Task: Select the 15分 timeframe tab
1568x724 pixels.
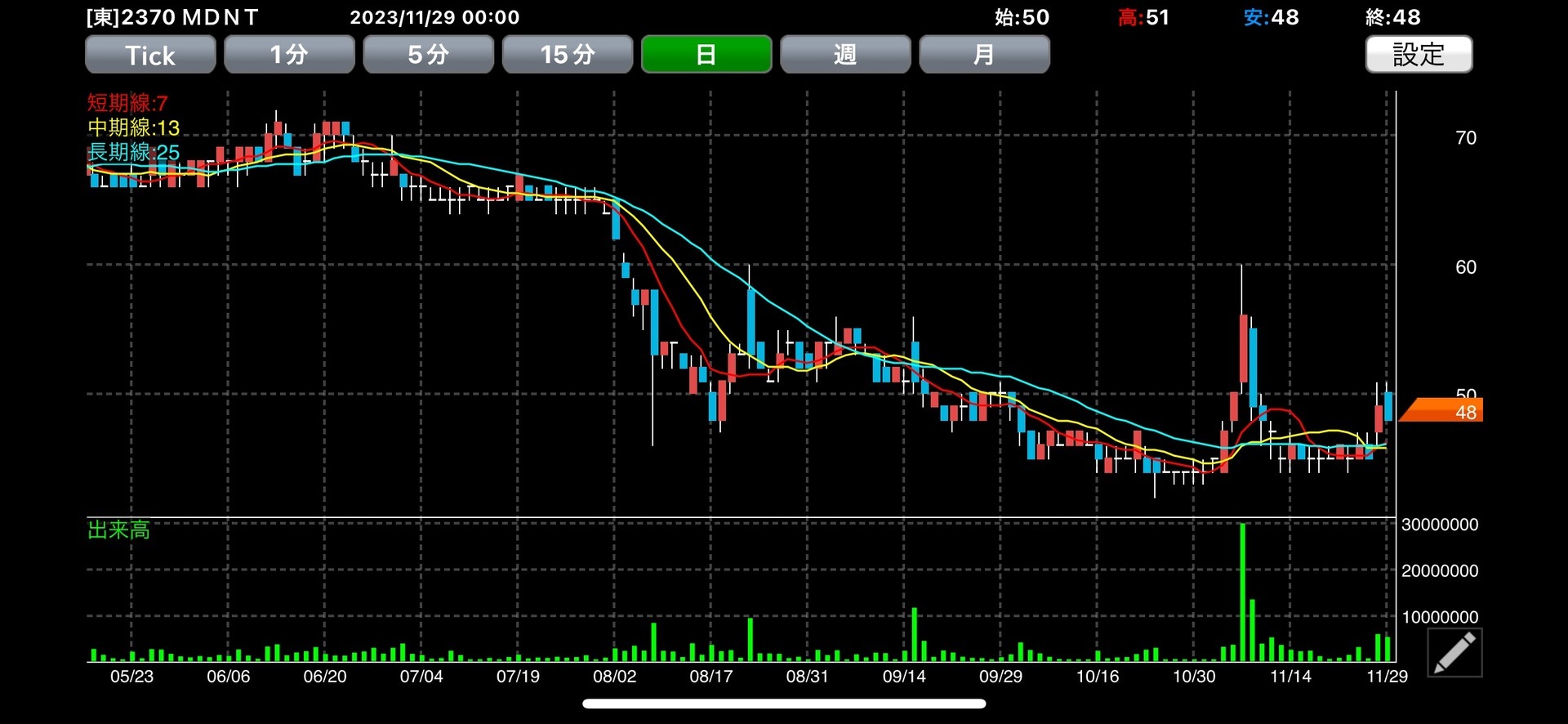Action: [x=568, y=55]
